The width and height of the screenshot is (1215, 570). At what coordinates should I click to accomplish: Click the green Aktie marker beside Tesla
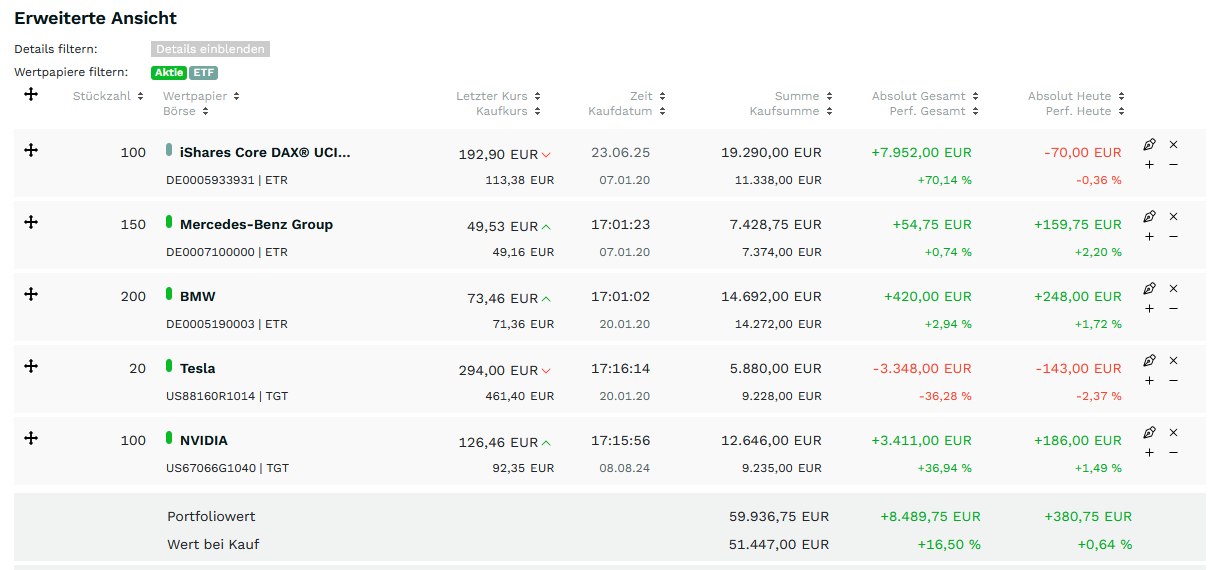click(x=169, y=366)
